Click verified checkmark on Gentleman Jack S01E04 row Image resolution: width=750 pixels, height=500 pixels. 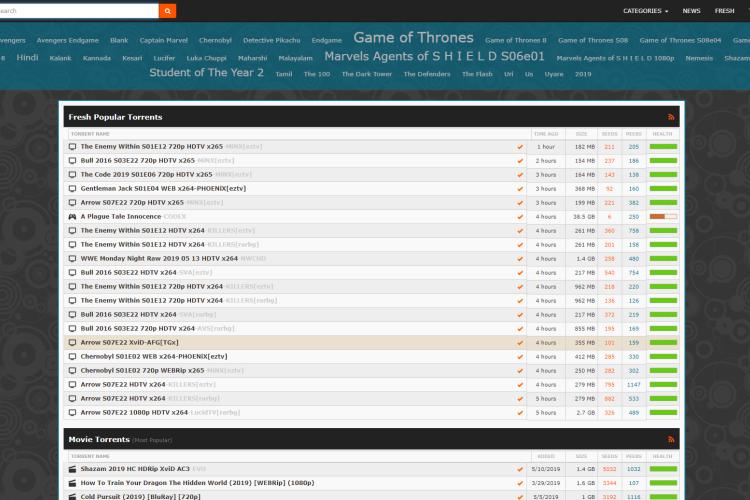[x=520, y=189]
